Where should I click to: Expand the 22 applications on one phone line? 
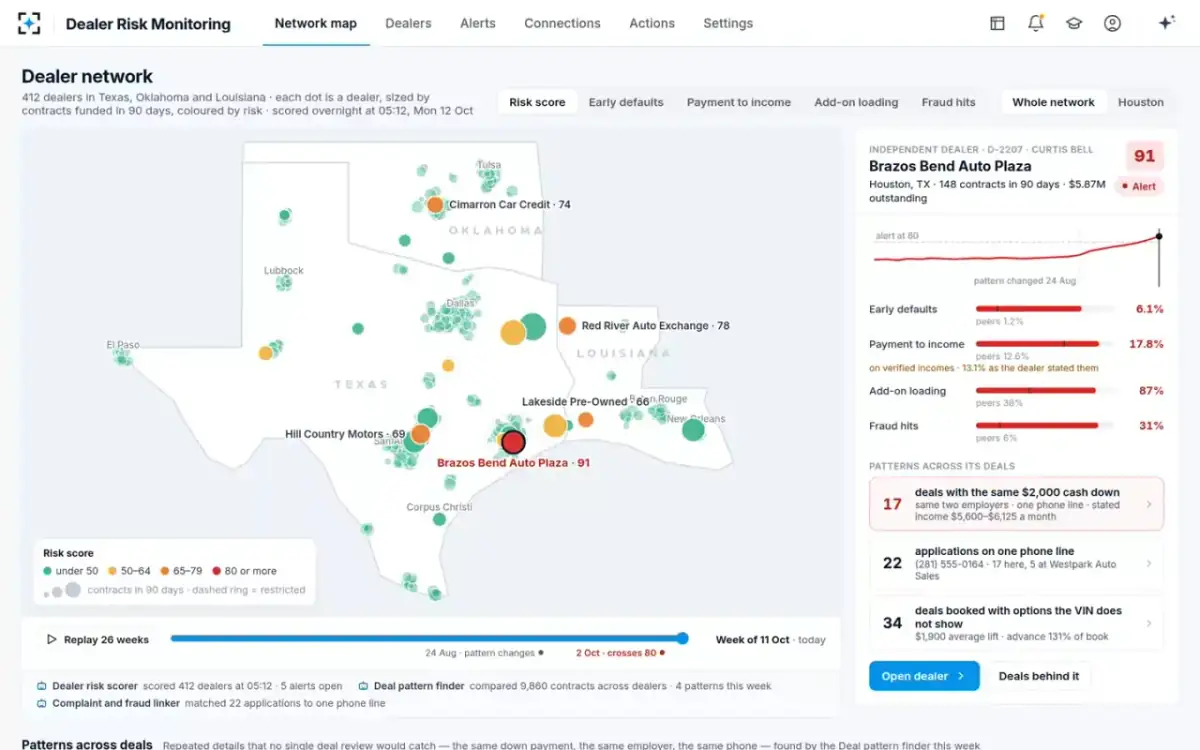pos(1016,563)
